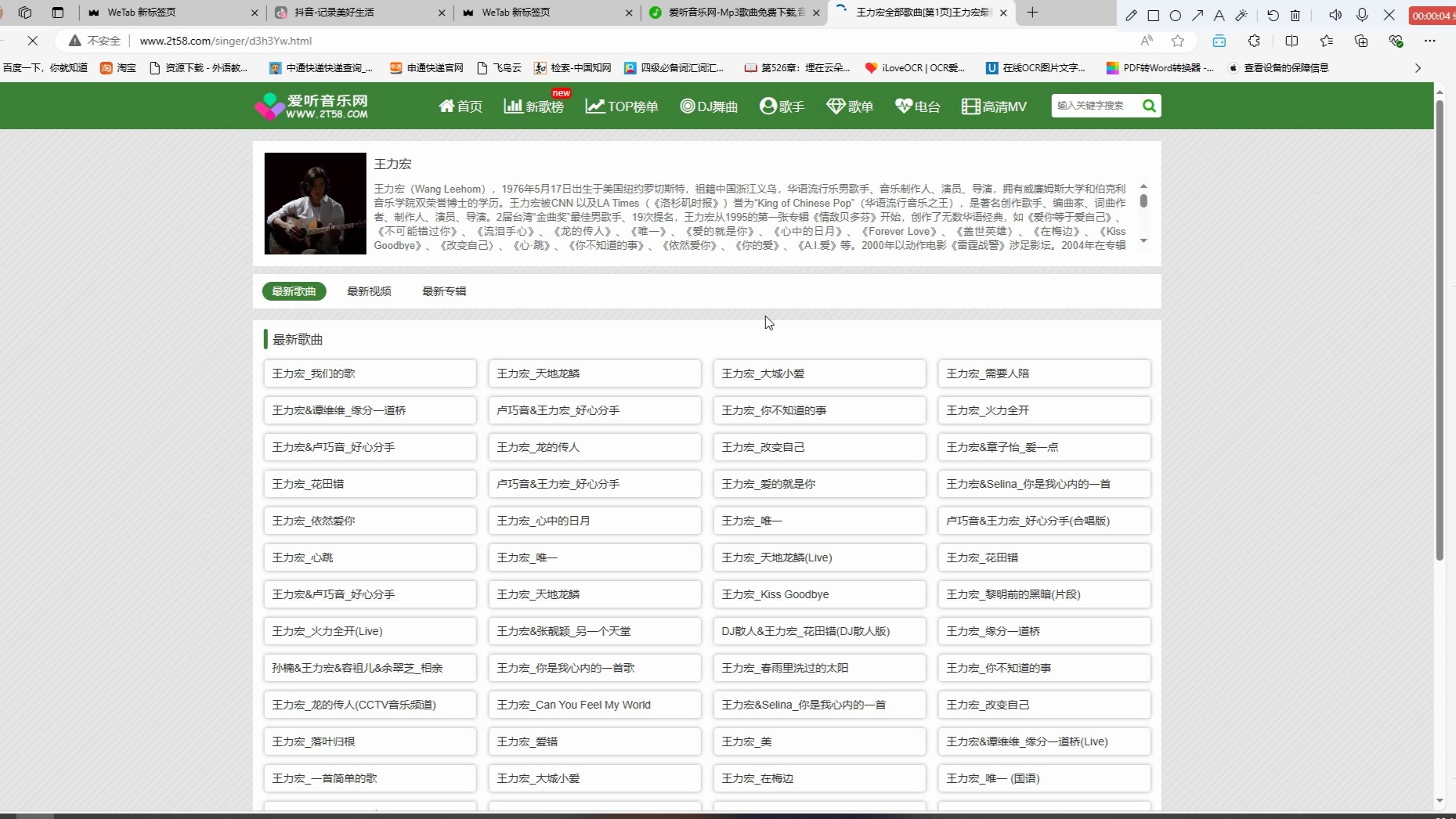Switch to the 最新视频 tab
Image resolution: width=1456 pixels, height=819 pixels.
coord(369,290)
